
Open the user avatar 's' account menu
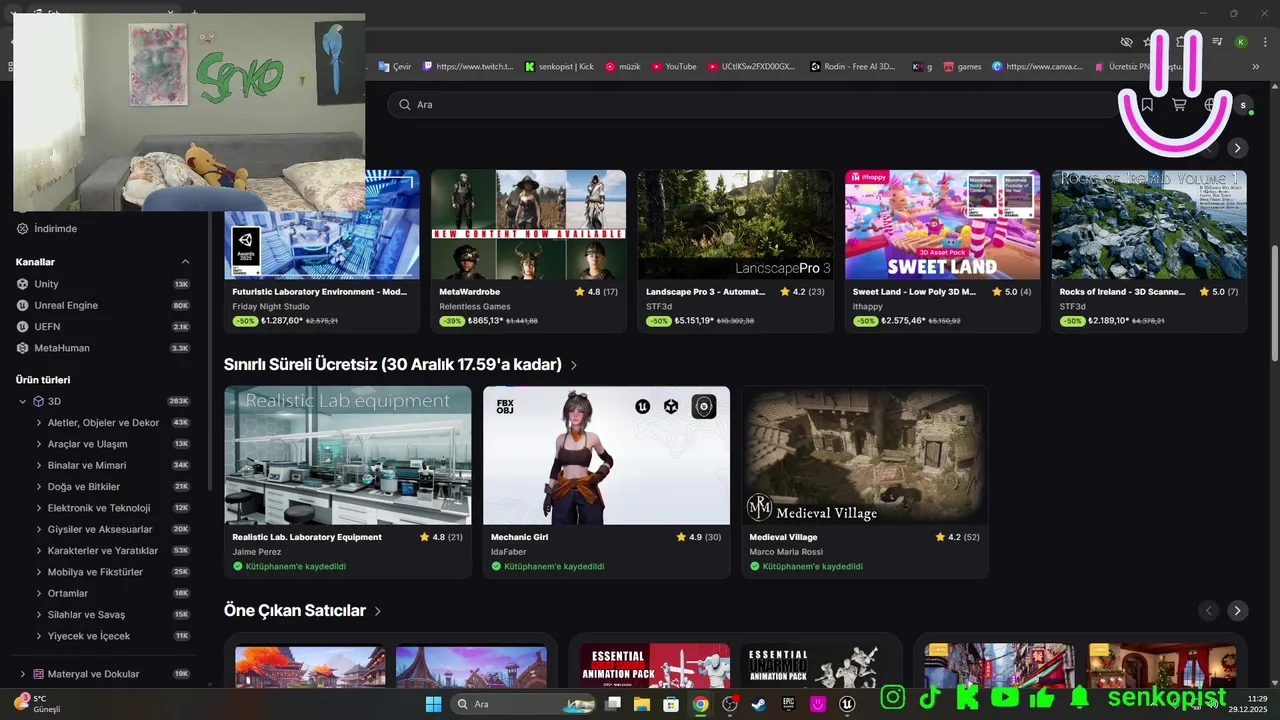click(x=1243, y=105)
